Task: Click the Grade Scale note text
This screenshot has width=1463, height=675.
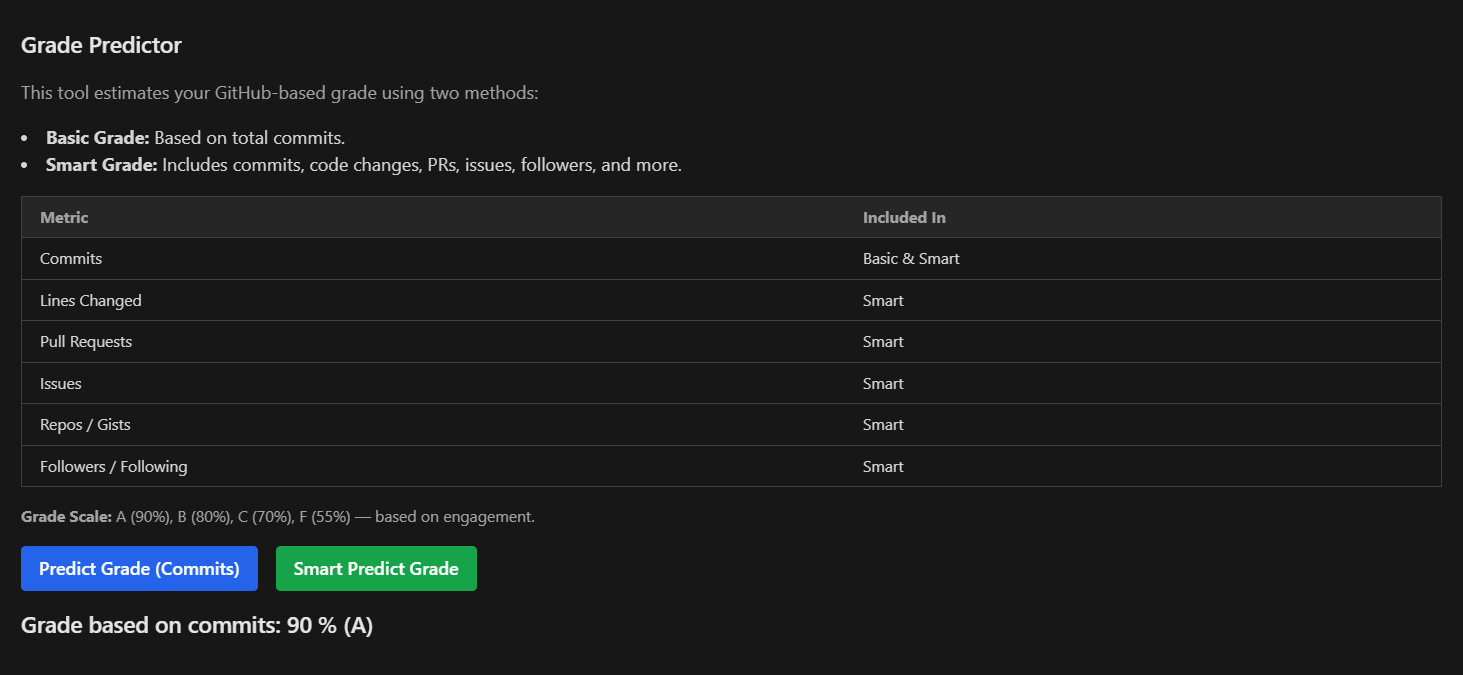Action: point(278,517)
